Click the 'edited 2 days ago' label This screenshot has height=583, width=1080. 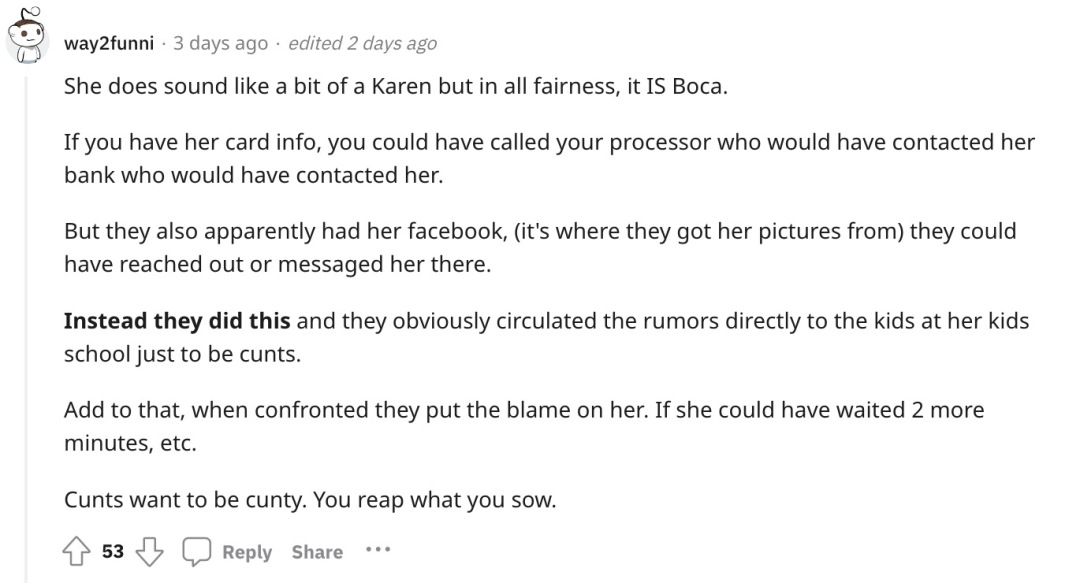(x=362, y=43)
